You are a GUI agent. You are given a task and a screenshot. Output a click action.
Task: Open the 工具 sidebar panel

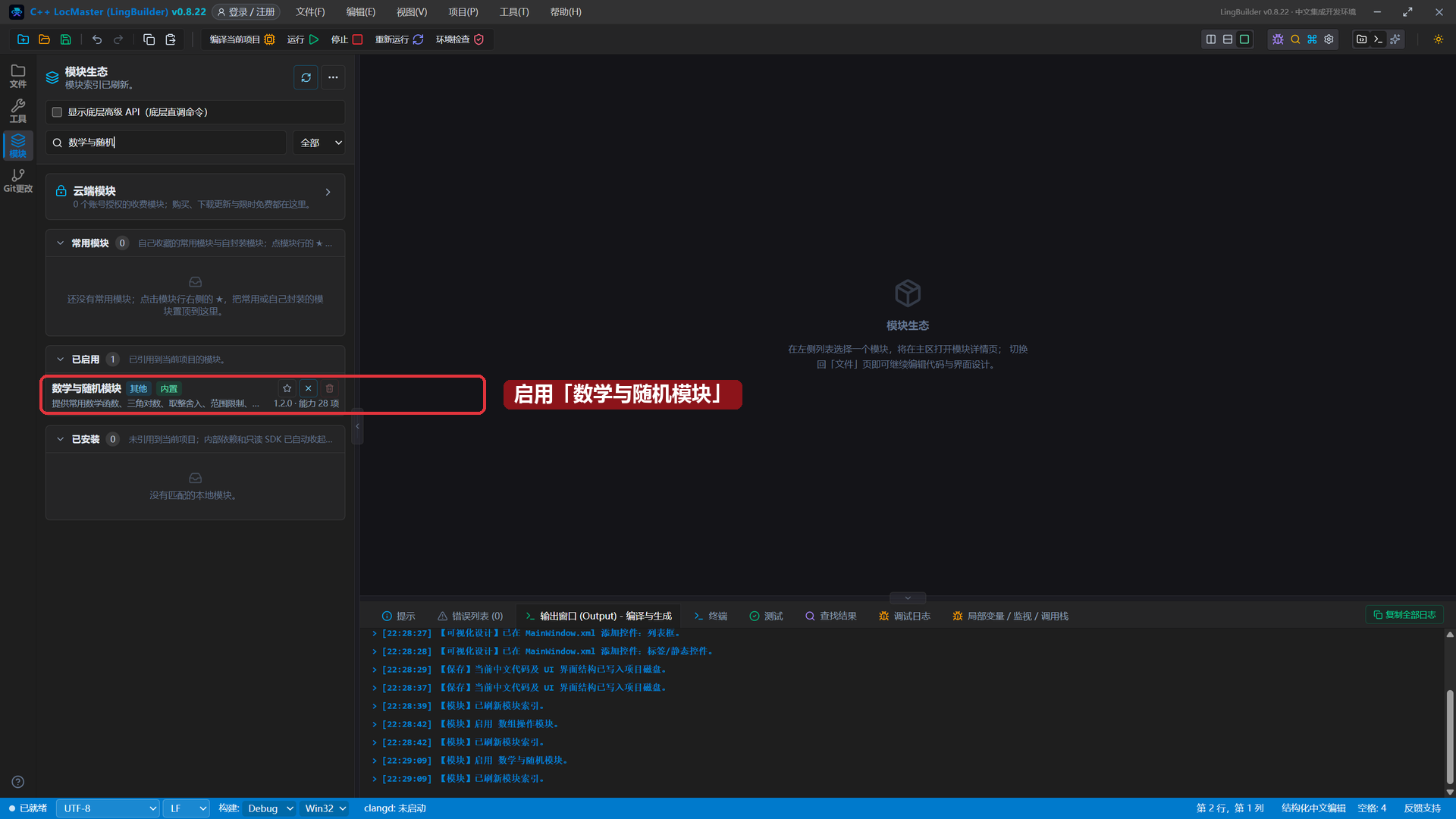[18, 111]
